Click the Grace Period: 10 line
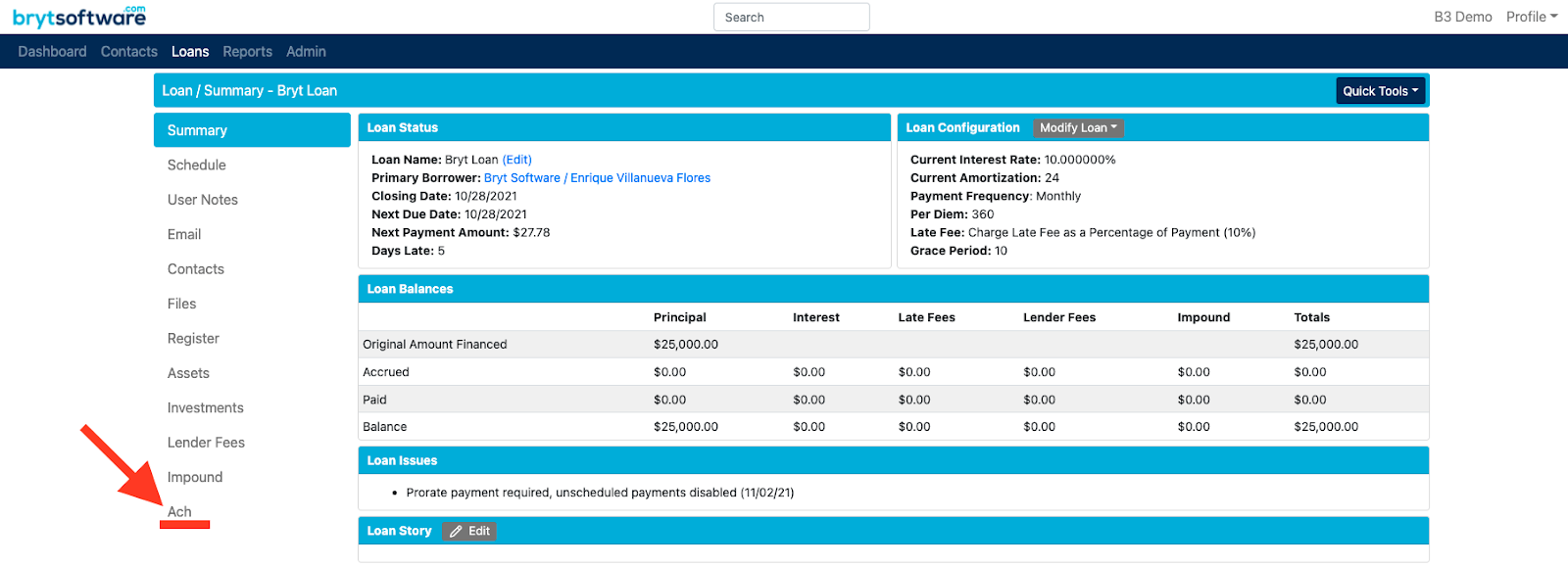1568x567 pixels. point(958,251)
